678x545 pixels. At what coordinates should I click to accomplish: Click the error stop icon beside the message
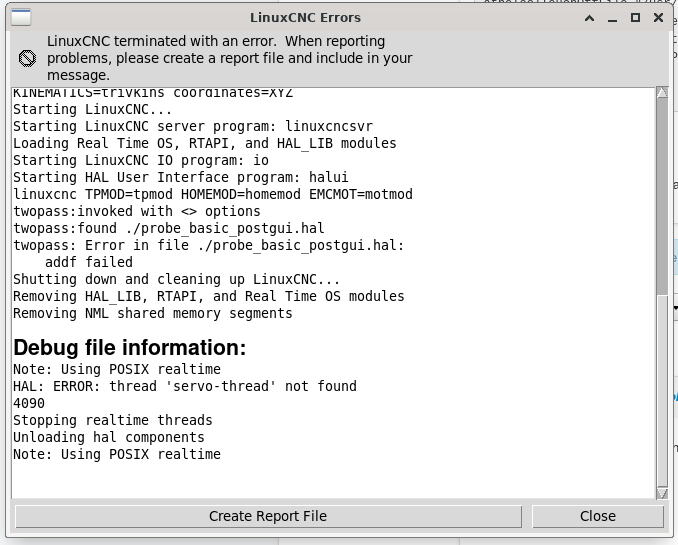pyautogui.click(x=27, y=58)
